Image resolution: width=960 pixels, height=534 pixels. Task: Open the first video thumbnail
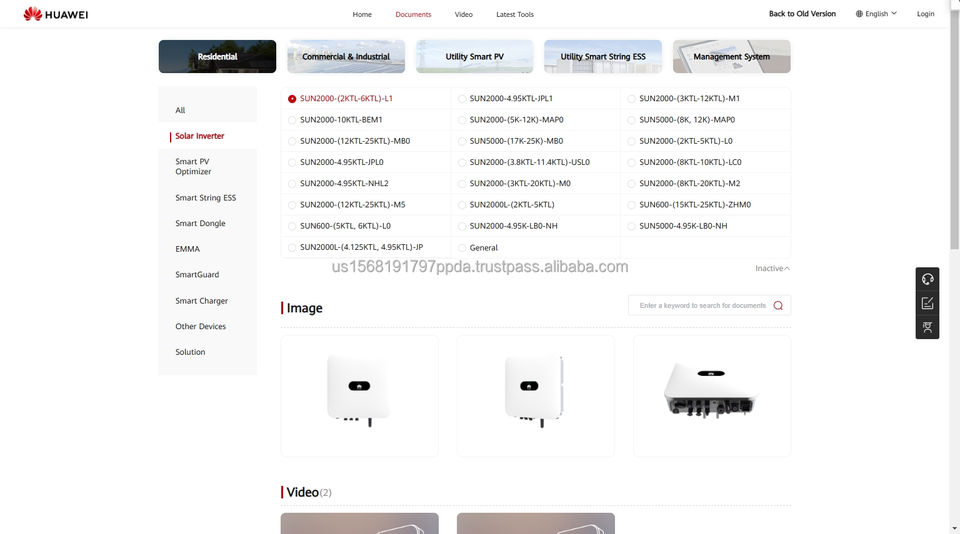pyautogui.click(x=359, y=524)
